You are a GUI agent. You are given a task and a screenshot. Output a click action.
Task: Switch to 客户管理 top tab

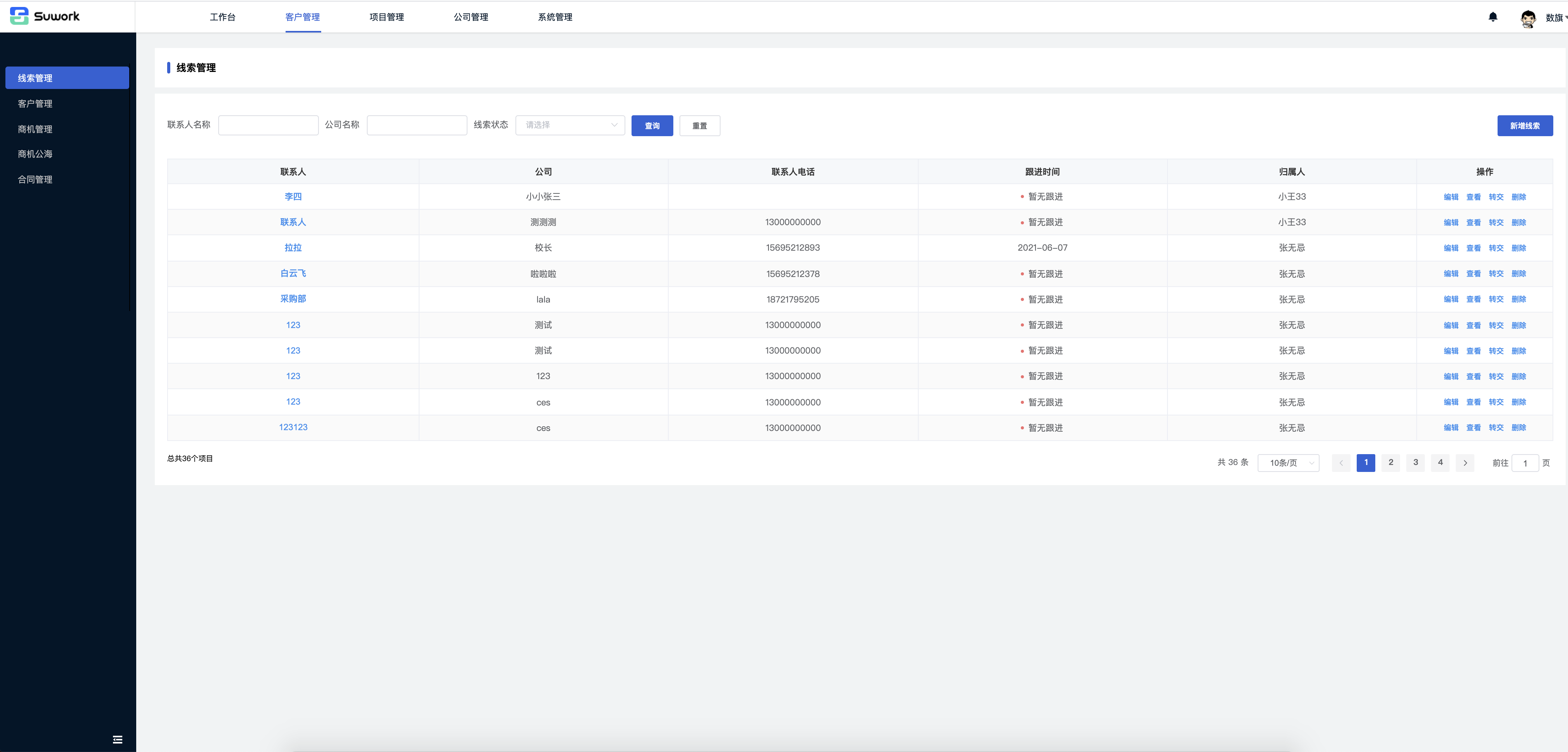click(303, 17)
